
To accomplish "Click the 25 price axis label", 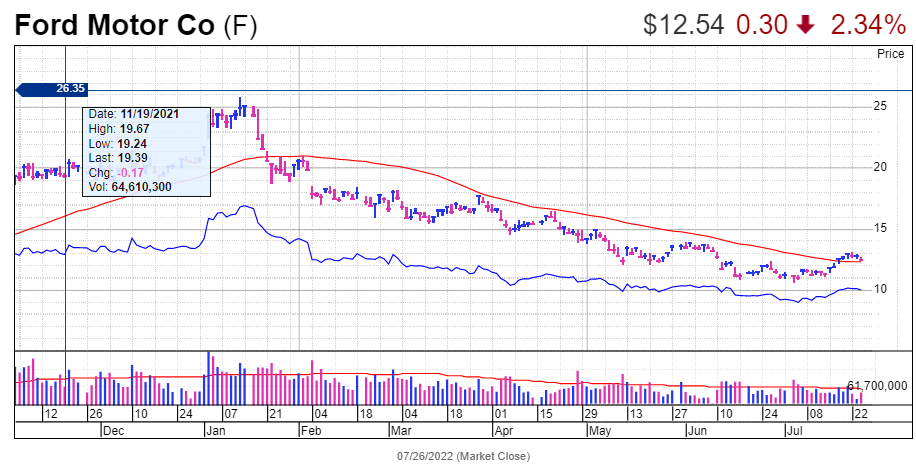I will [x=881, y=106].
